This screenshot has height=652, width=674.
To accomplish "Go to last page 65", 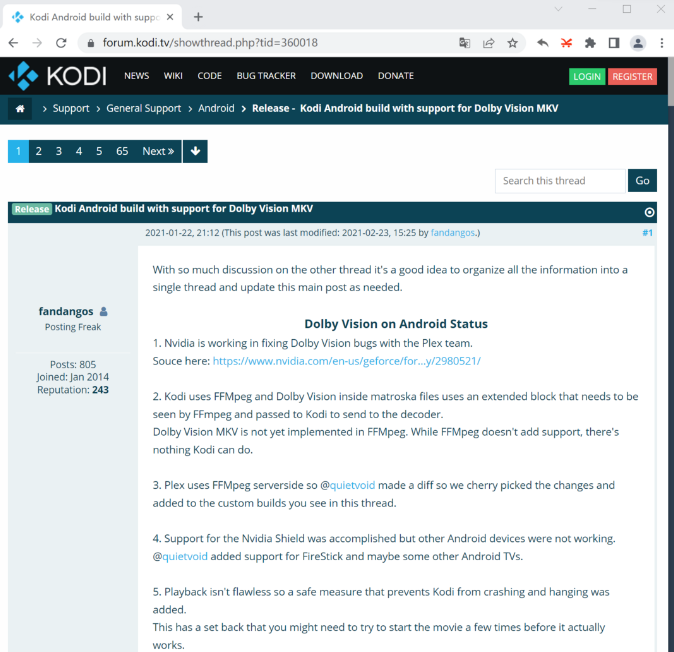I will pyautogui.click(x=122, y=151).
